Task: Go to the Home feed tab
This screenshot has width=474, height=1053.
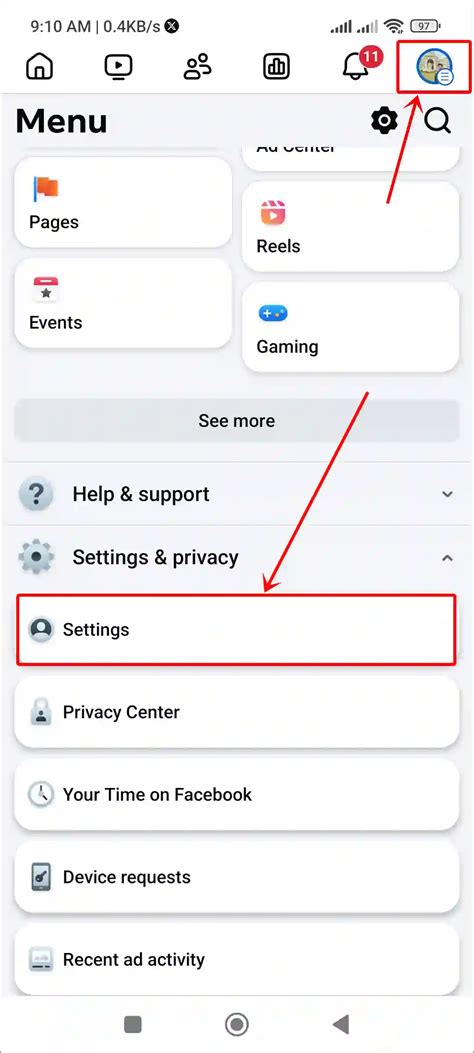Action: (x=39, y=66)
